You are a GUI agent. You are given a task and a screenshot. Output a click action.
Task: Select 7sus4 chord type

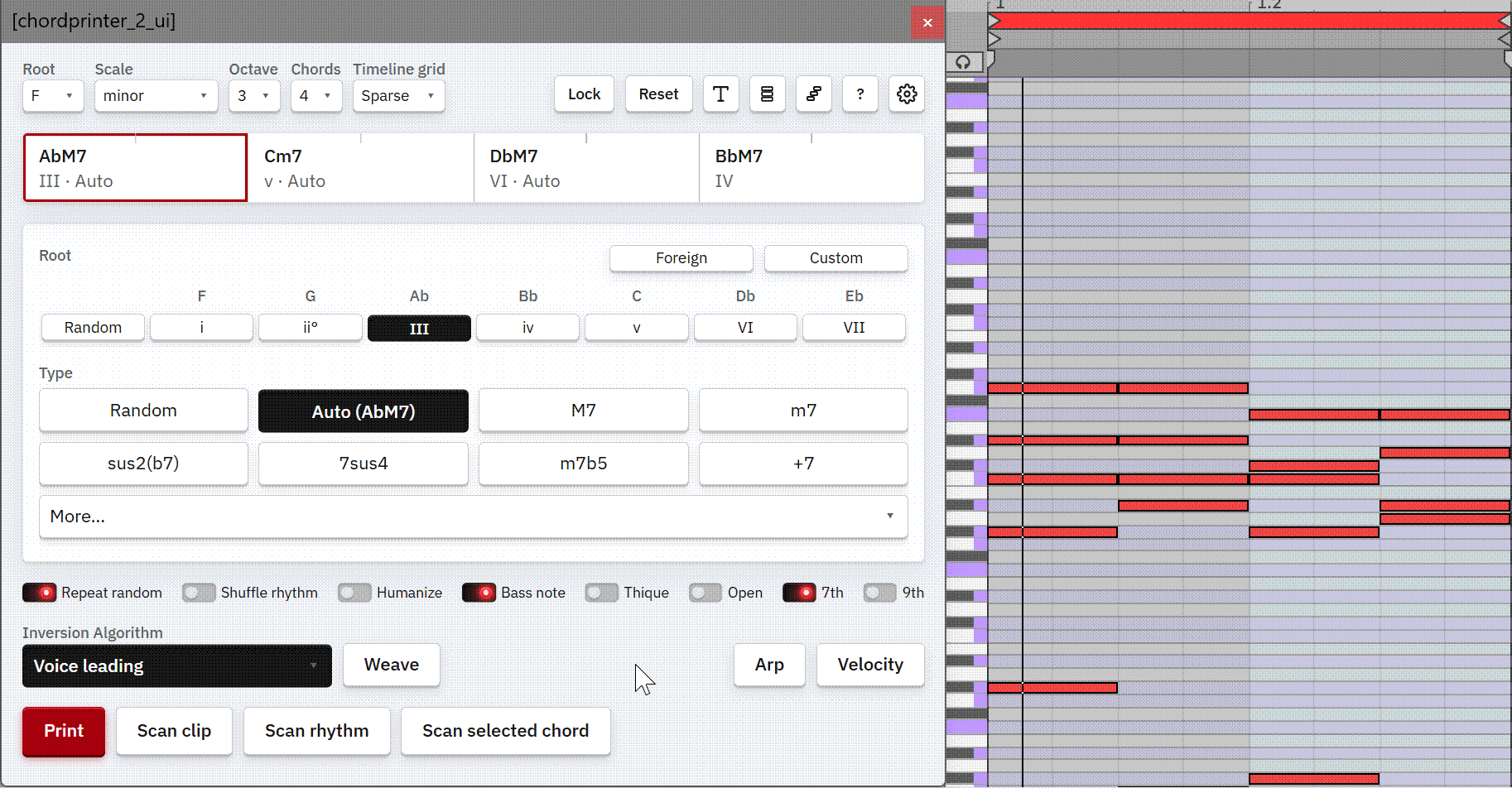pos(364,464)
